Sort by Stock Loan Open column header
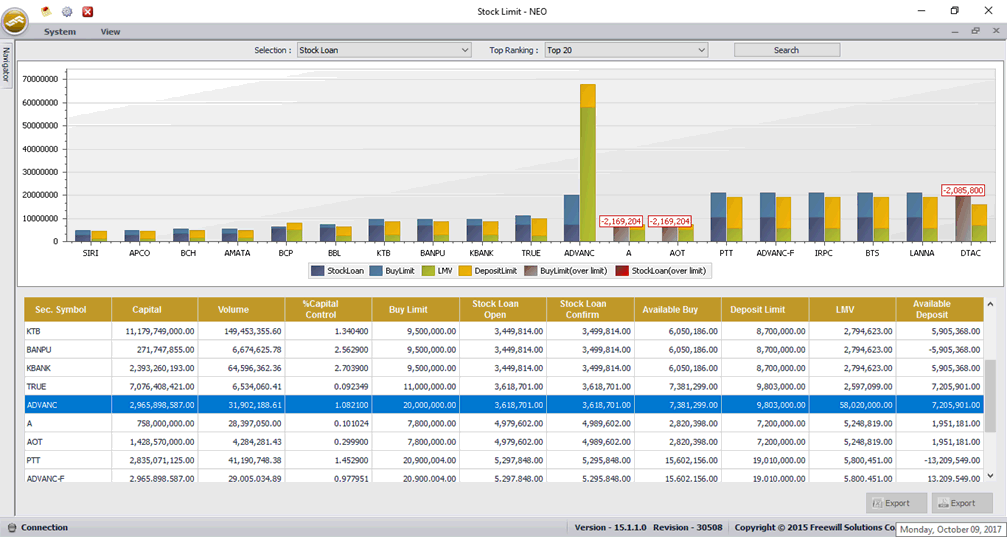The height and width of the screenshot is (537, 1007). pos(504,310)
